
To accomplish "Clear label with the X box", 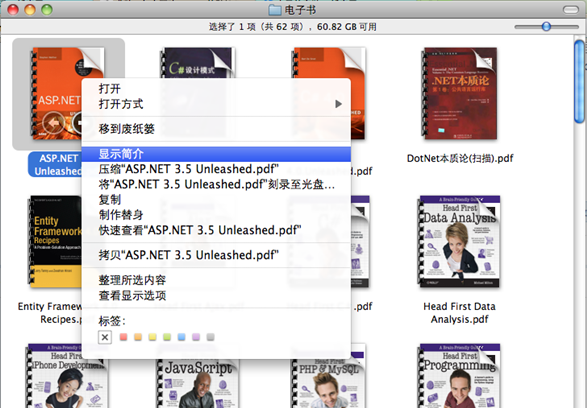I will pos(105,337).
